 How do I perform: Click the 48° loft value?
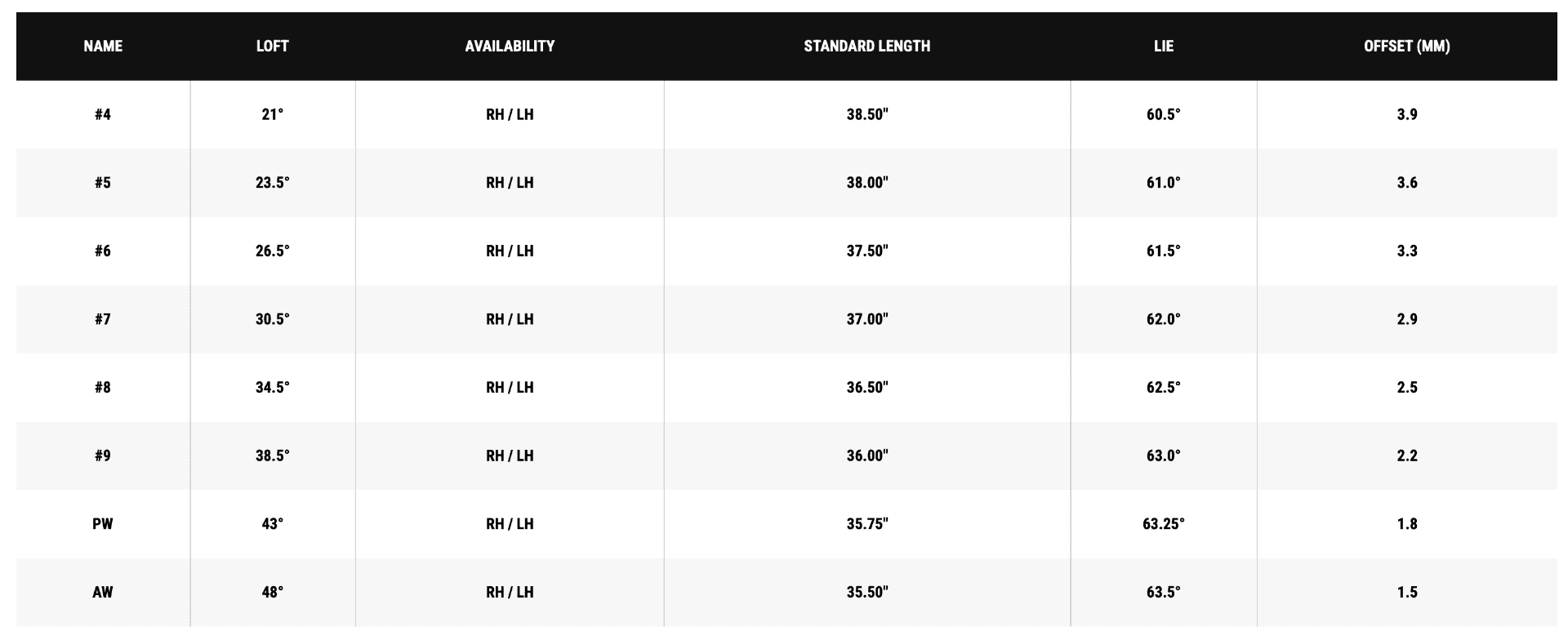coord(272,593)
